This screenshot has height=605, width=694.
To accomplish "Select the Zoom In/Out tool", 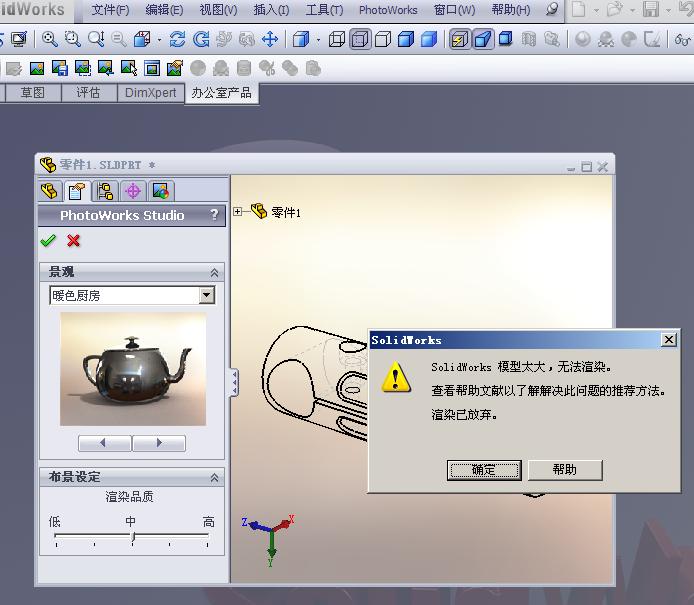I will [x=96, y=39].
